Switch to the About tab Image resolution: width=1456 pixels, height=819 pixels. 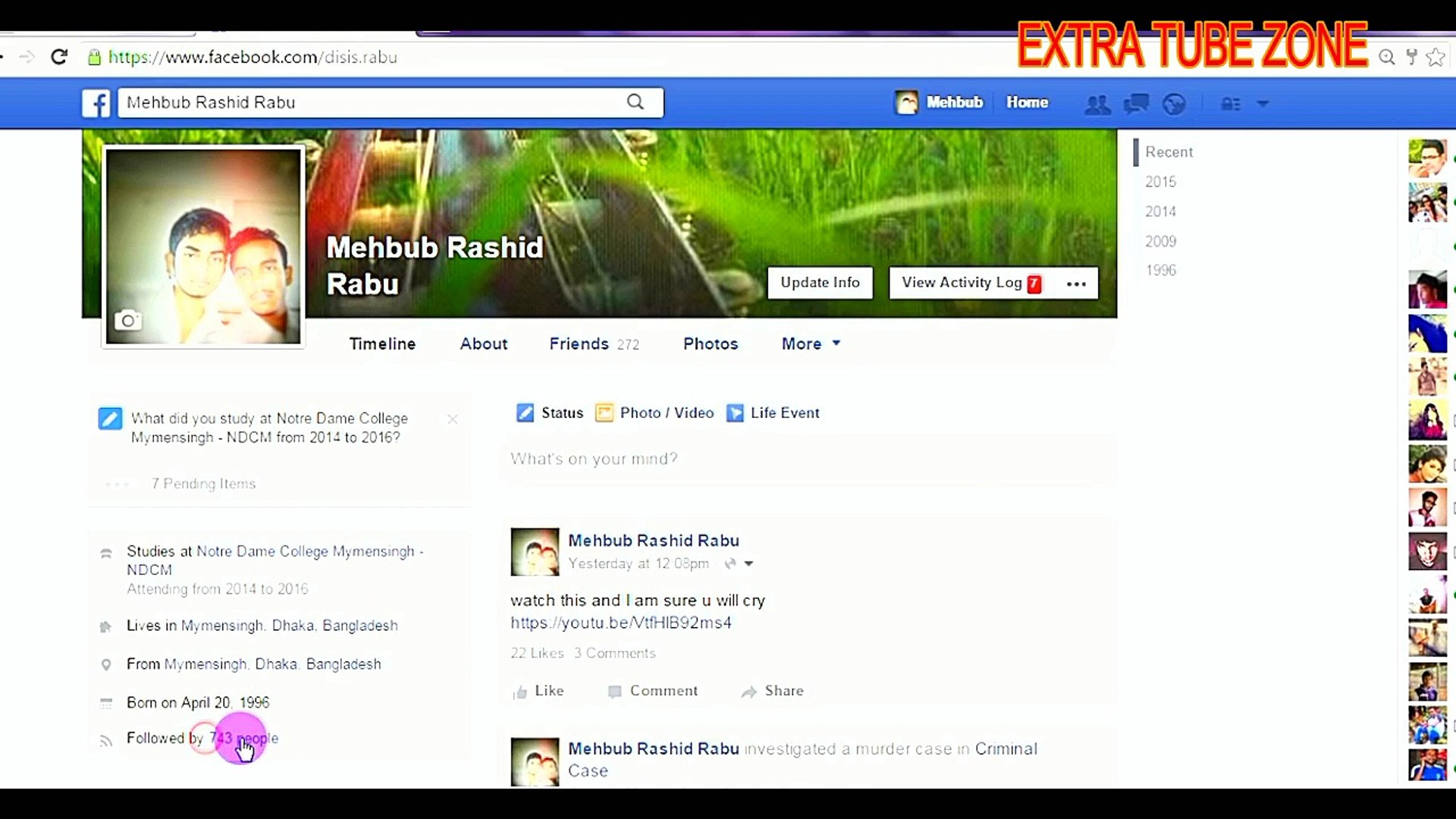coord(483,344)
